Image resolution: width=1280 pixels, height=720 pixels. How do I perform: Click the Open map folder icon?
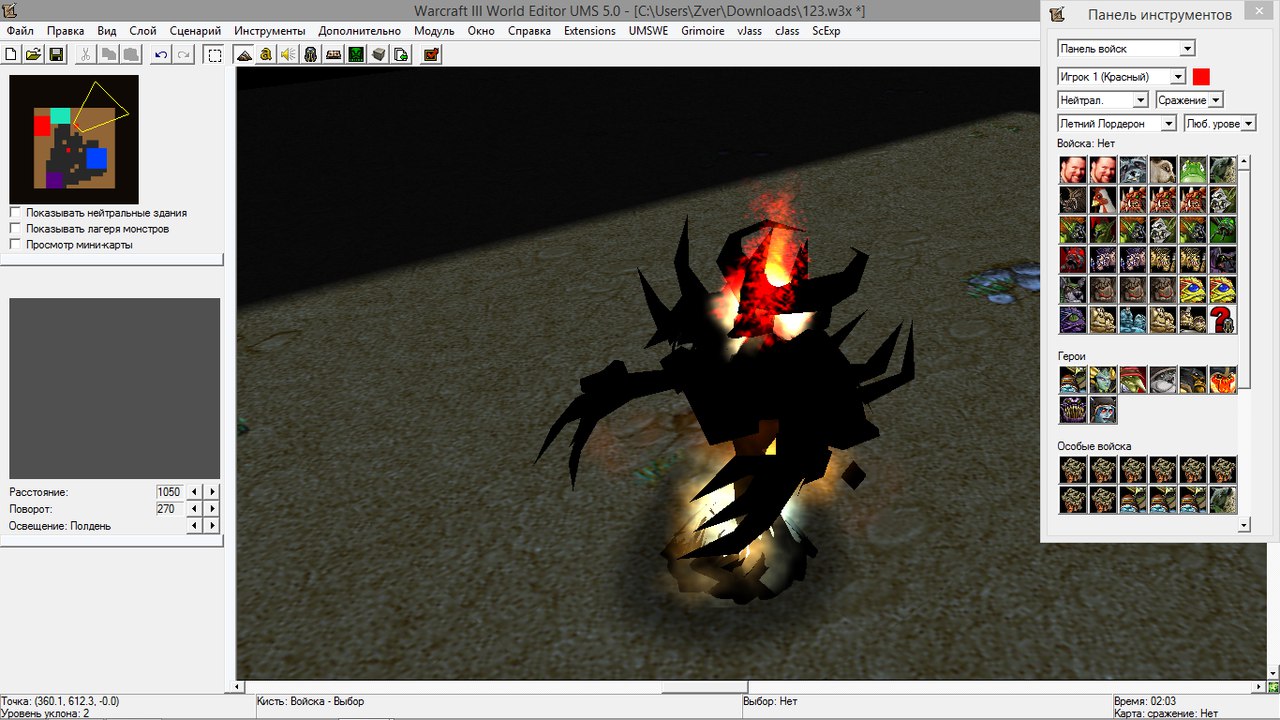click(33, 54)
